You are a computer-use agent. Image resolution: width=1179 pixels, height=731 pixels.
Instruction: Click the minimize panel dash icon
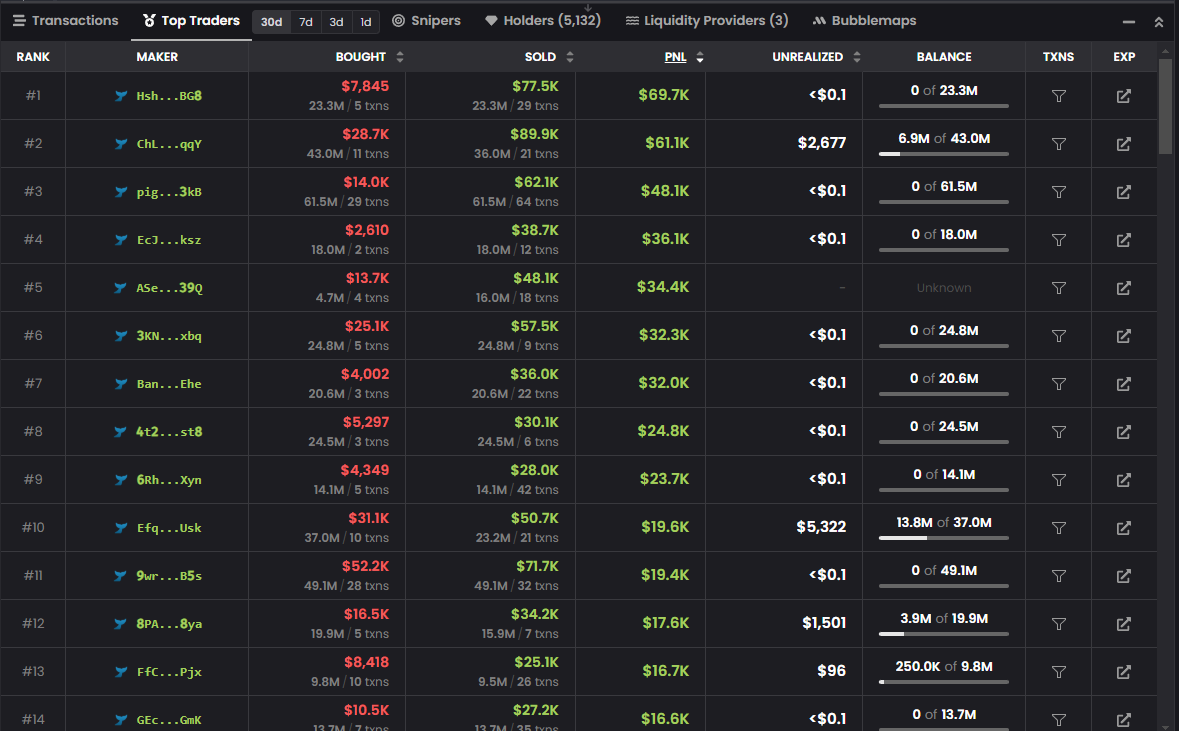tap(1129, 21)
